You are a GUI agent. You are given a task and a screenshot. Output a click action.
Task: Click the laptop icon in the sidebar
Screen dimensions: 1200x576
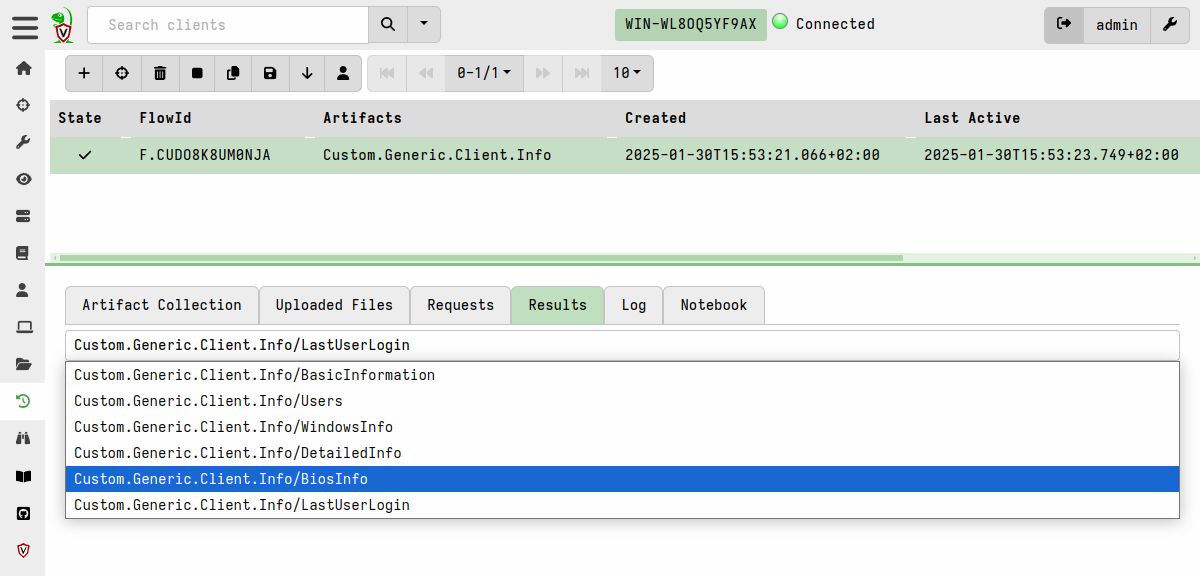click(23, 327)
